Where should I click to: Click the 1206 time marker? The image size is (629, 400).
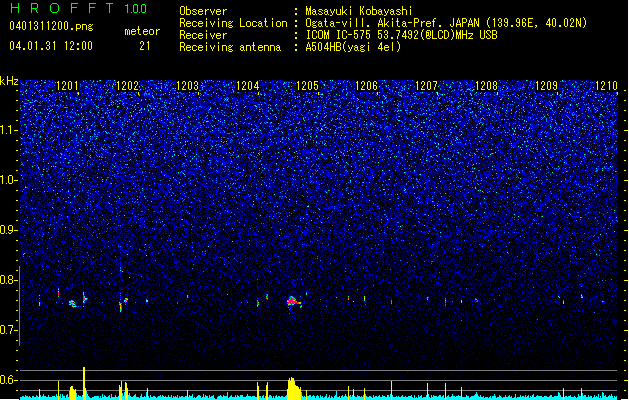[x=367, y=86]
